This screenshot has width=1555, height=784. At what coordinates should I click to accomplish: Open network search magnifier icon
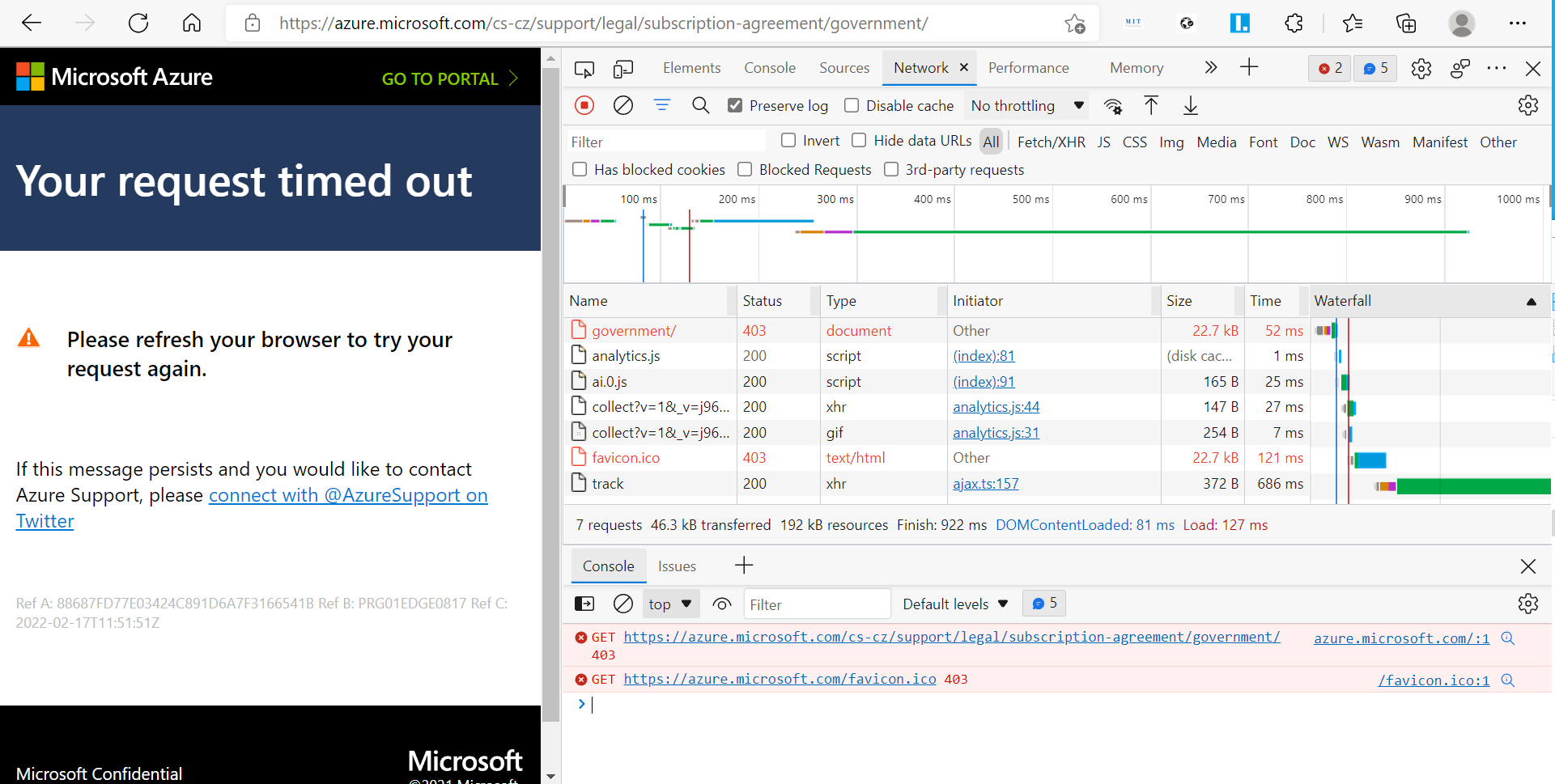point(701,105)
